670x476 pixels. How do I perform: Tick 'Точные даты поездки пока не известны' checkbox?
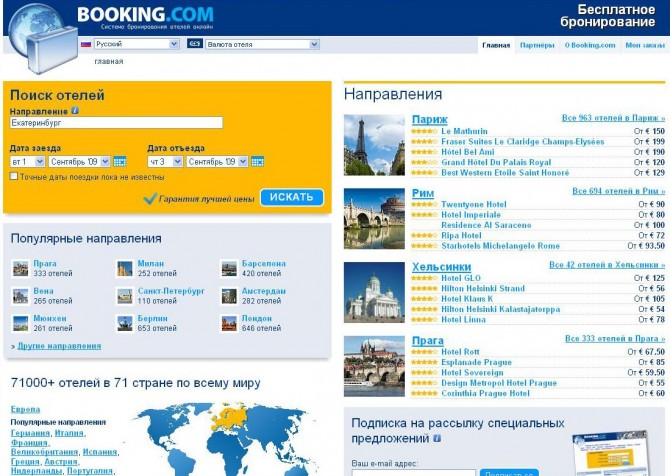14,176
